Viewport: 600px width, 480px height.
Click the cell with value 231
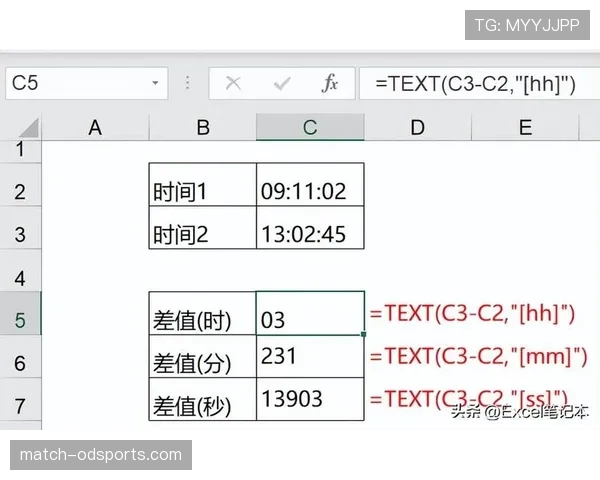pyautogui.click(x=310, y=356)
